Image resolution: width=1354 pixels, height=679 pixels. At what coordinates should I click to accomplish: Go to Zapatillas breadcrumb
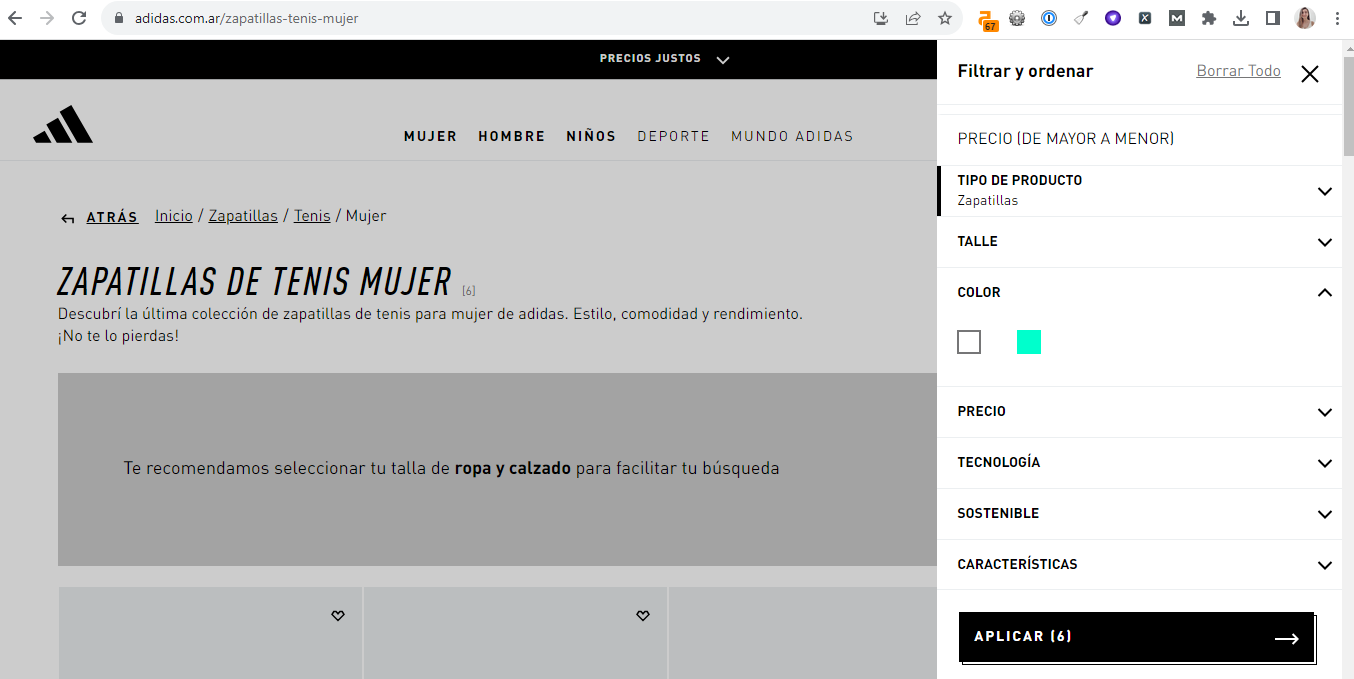coord(243,216)
